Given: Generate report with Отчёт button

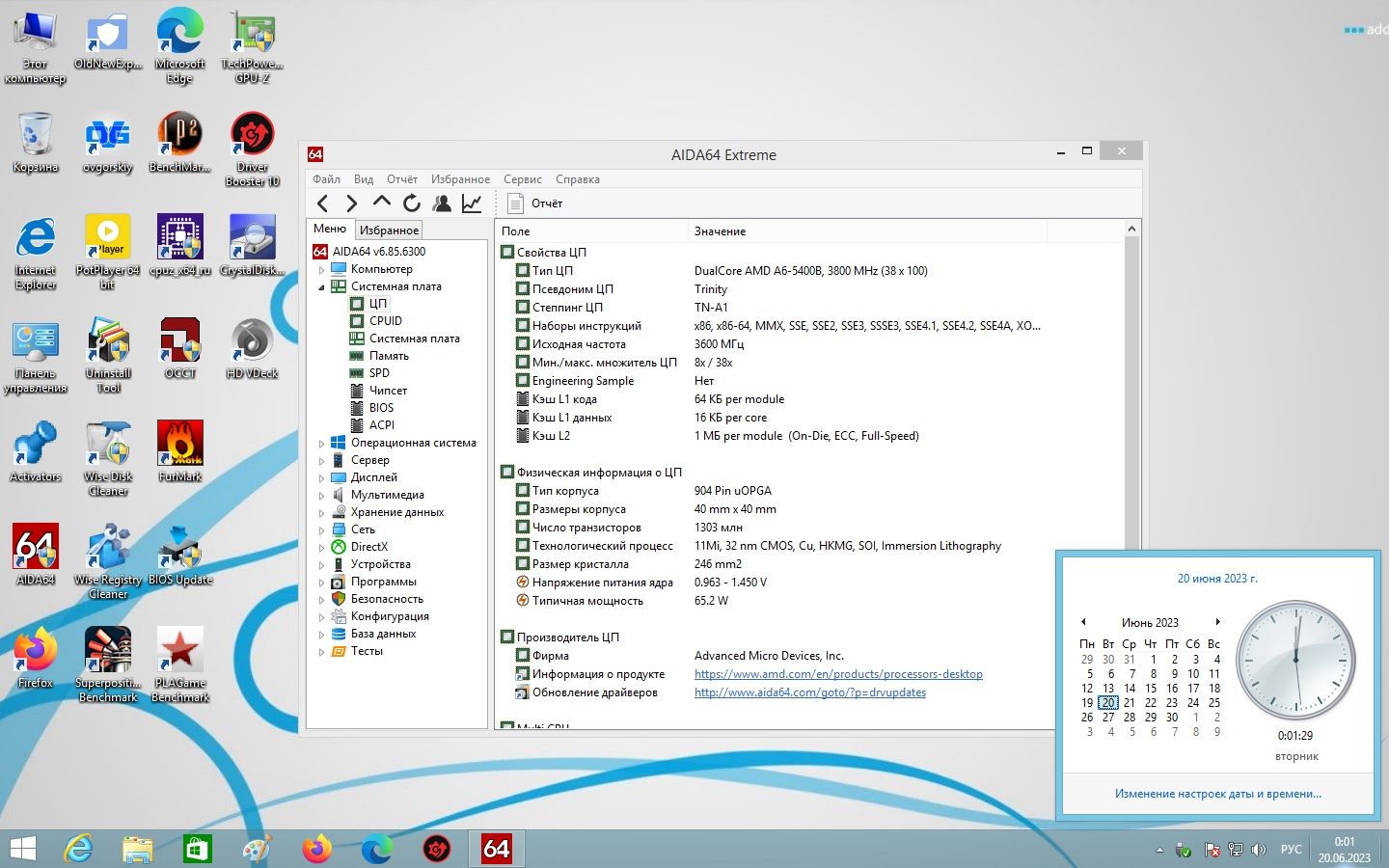Looking at the screenshot, I should (x=535, y=203).
